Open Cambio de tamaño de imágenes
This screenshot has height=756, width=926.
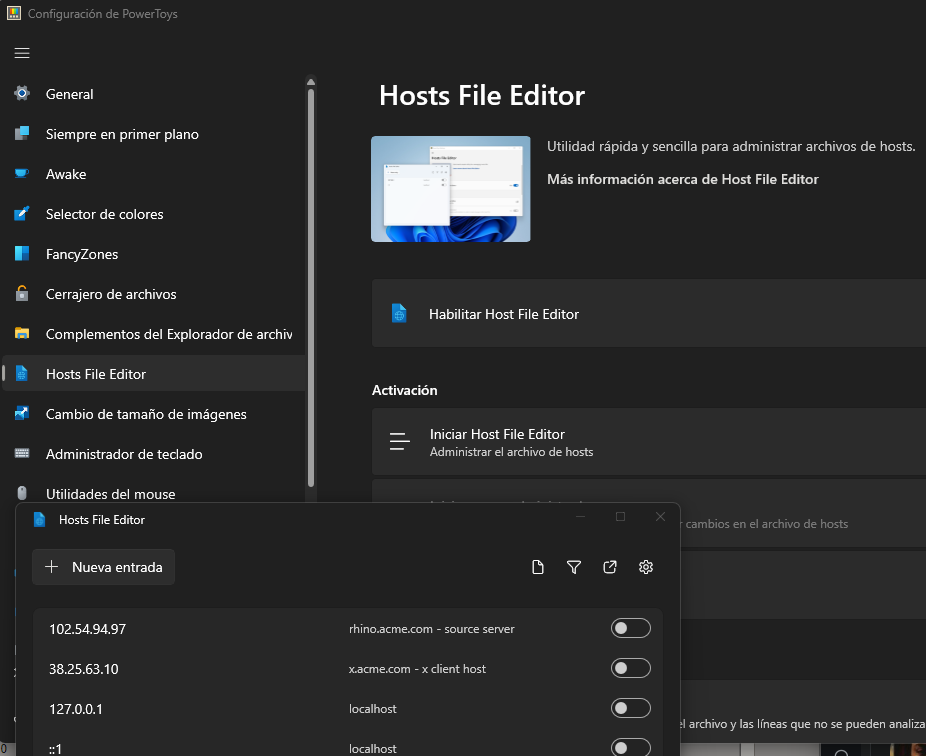coord(146,414)
